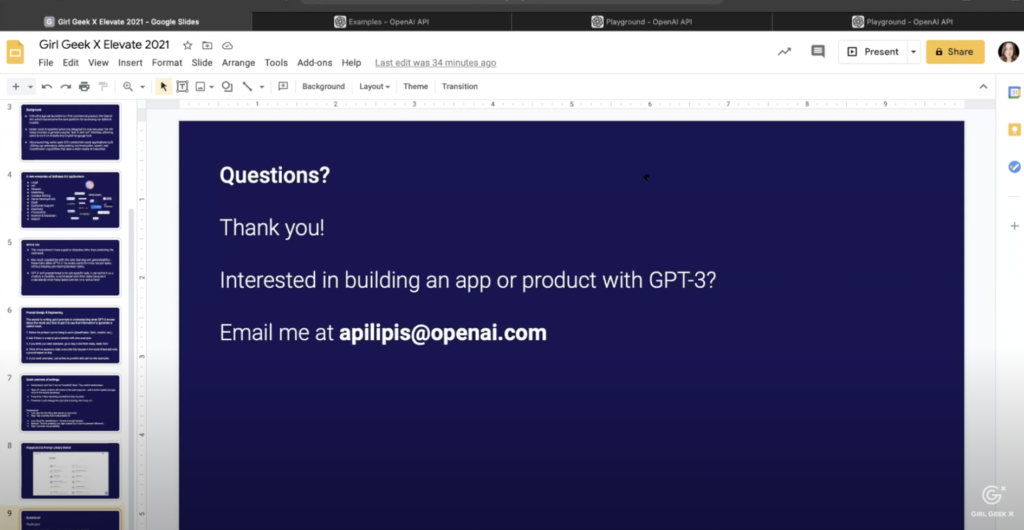Viewport: 1024px width, 530px height.
Task: Open the Keep side panel icon
Action: point(1014,130)
